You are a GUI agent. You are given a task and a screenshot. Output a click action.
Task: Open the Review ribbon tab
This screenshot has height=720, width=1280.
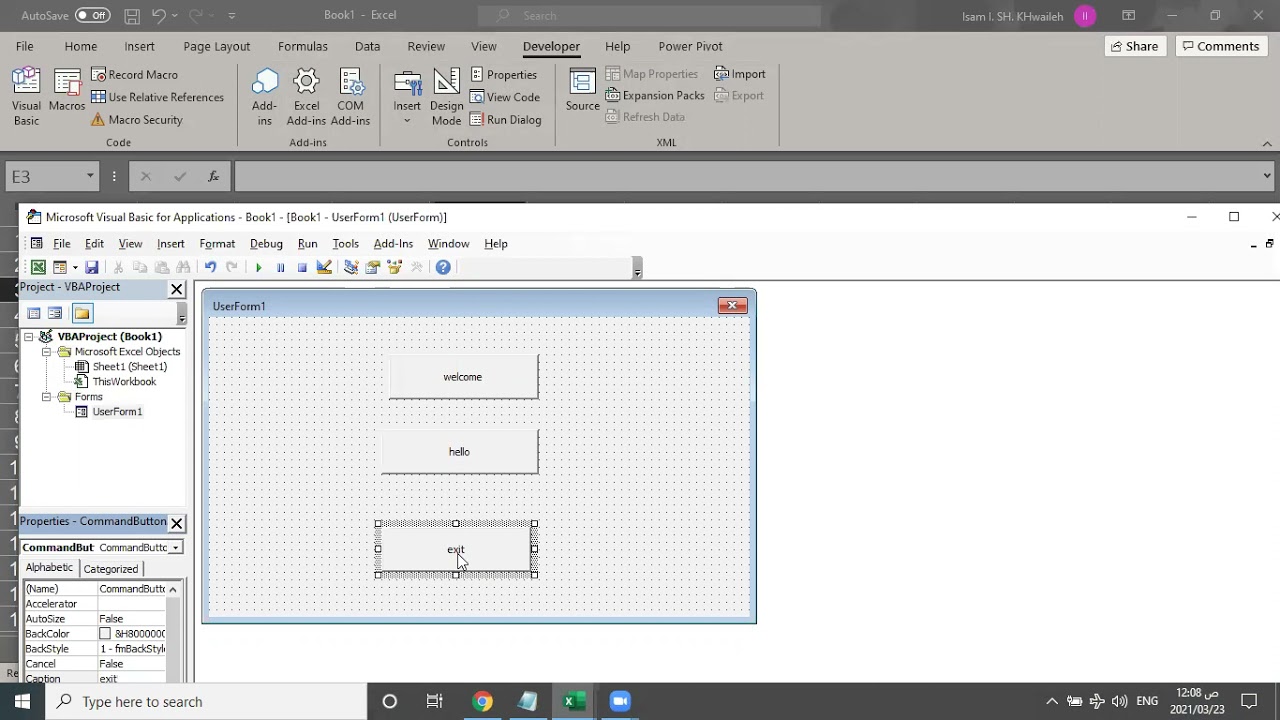click(426, 46)
